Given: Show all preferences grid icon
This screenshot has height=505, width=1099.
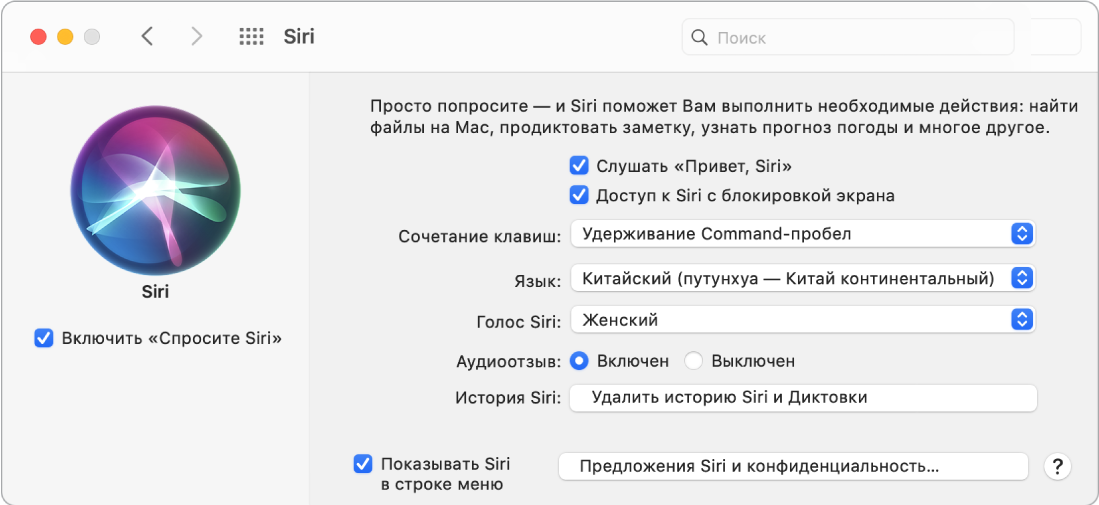Looking at the screenshot, I should click(251, 37).
